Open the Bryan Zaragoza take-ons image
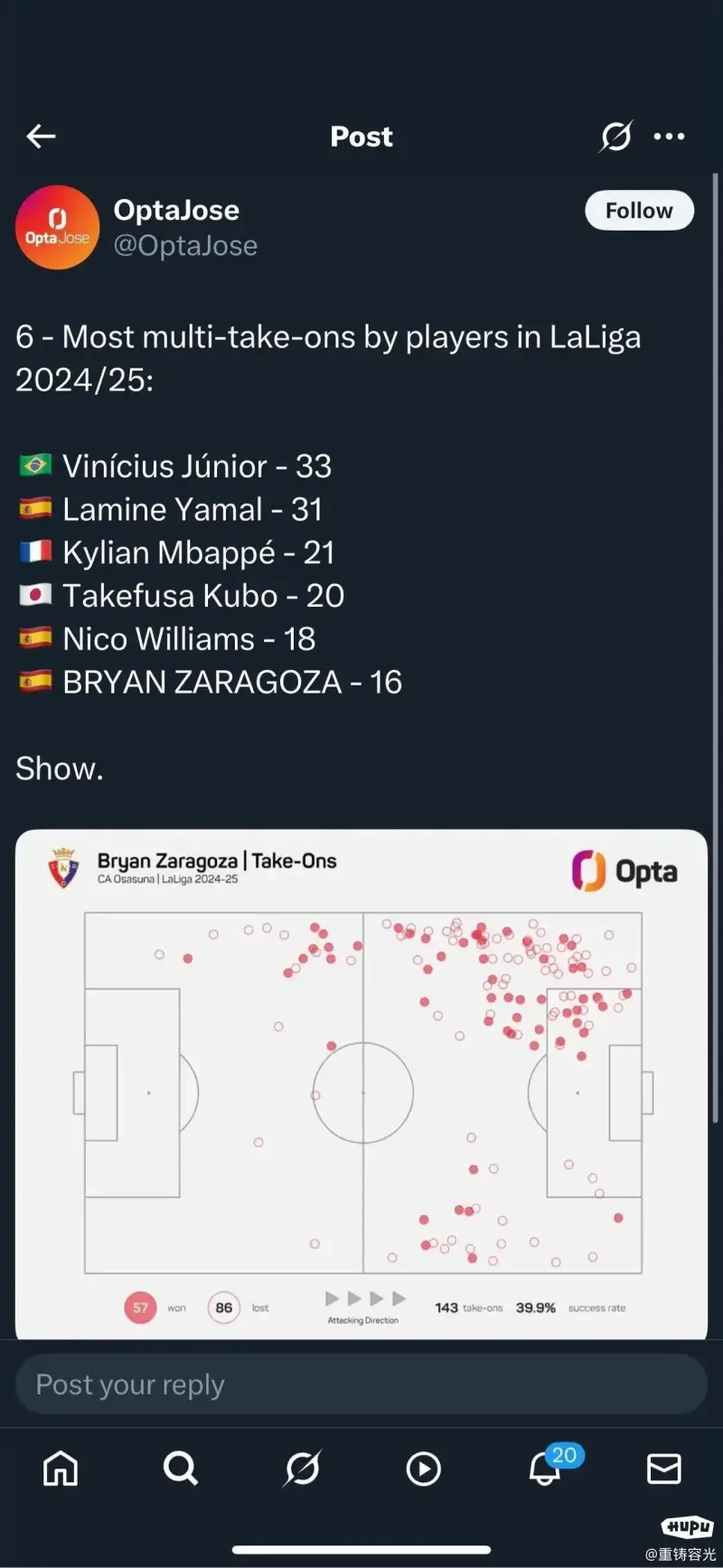Image resolution: width=723 pixels, height=1568 pixels. coord(361,1083)
